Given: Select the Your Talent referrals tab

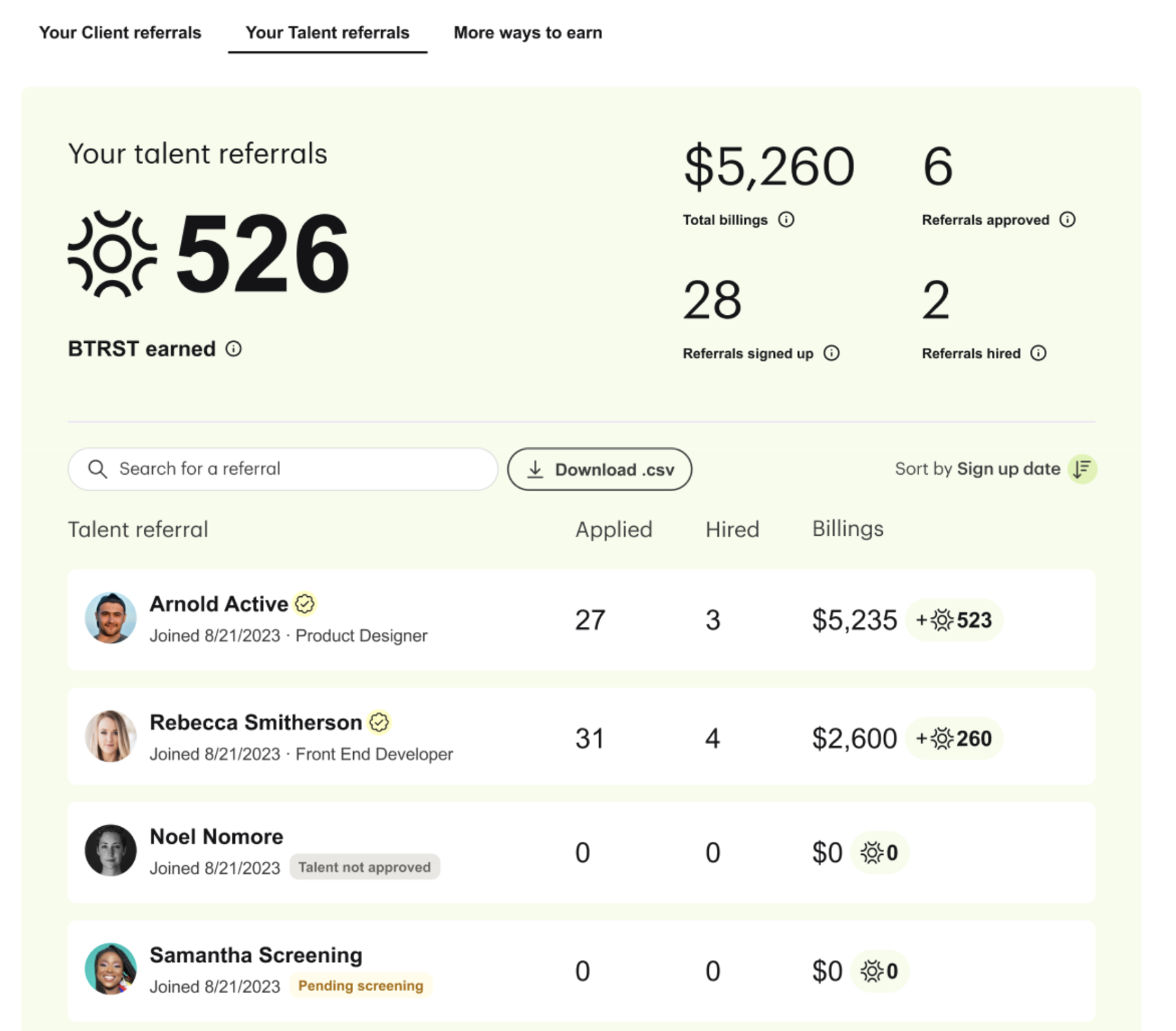Looking at the screenshot, I should click(x=327, y=33).
